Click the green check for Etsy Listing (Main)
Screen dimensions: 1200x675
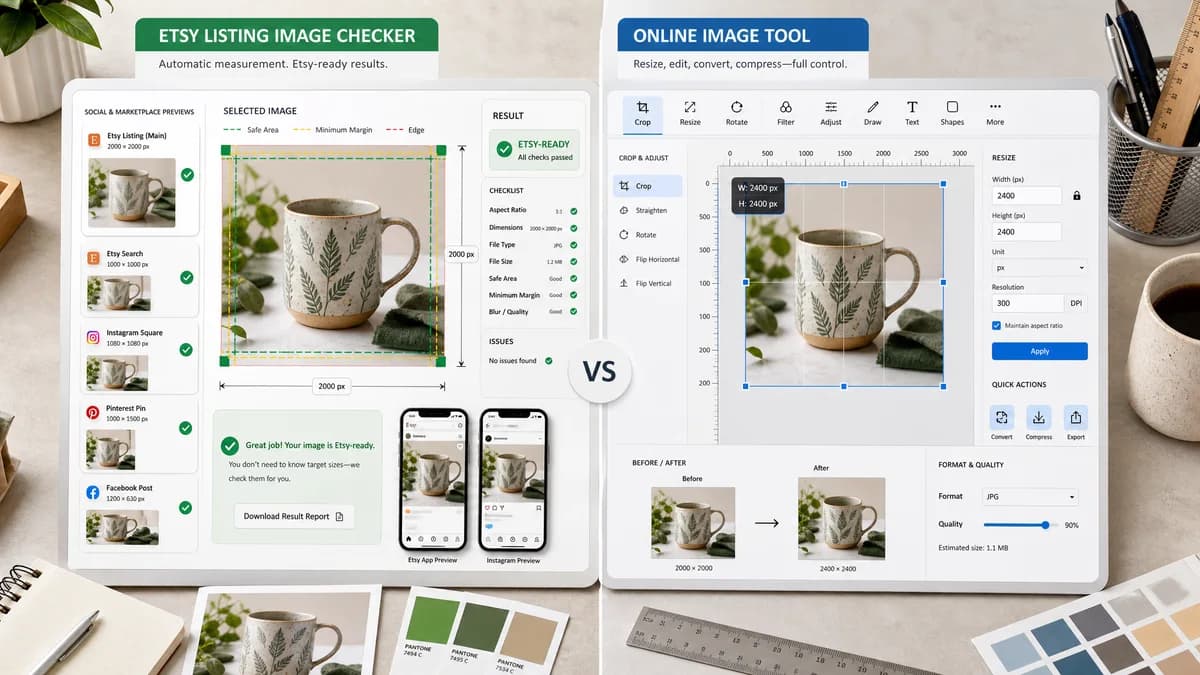[x=187, y=174]
